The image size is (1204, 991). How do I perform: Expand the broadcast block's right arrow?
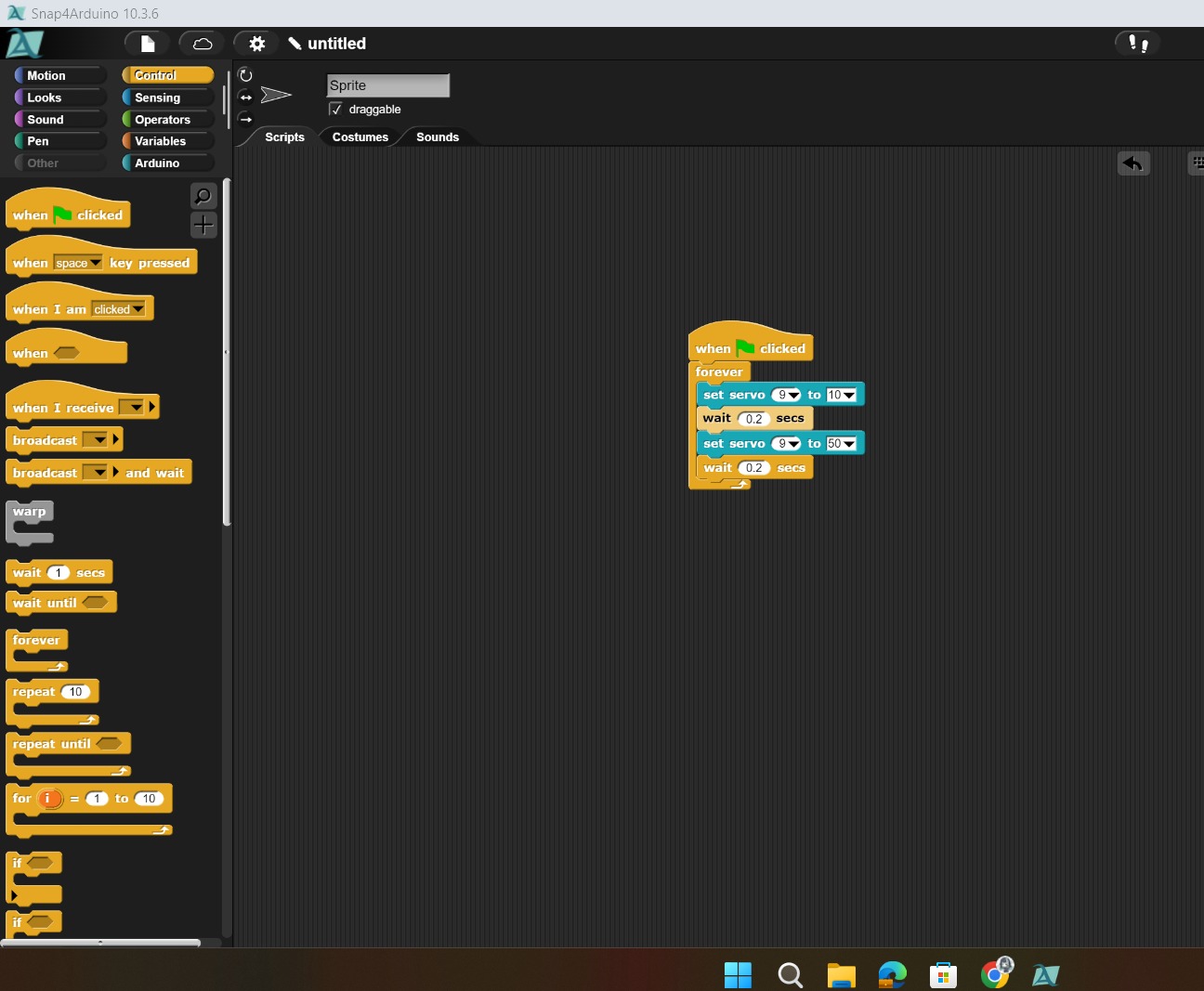[116, 439]
